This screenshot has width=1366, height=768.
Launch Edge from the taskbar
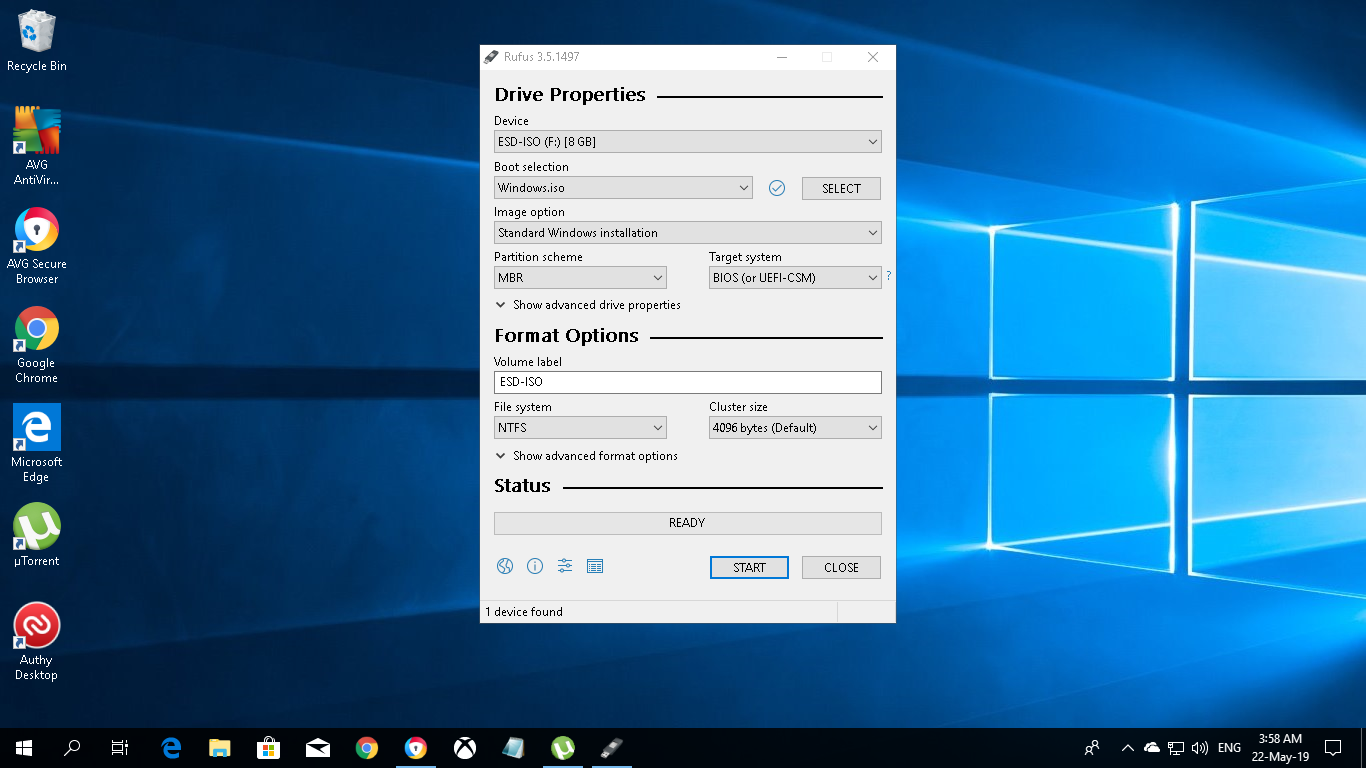(x=171, y=747)
